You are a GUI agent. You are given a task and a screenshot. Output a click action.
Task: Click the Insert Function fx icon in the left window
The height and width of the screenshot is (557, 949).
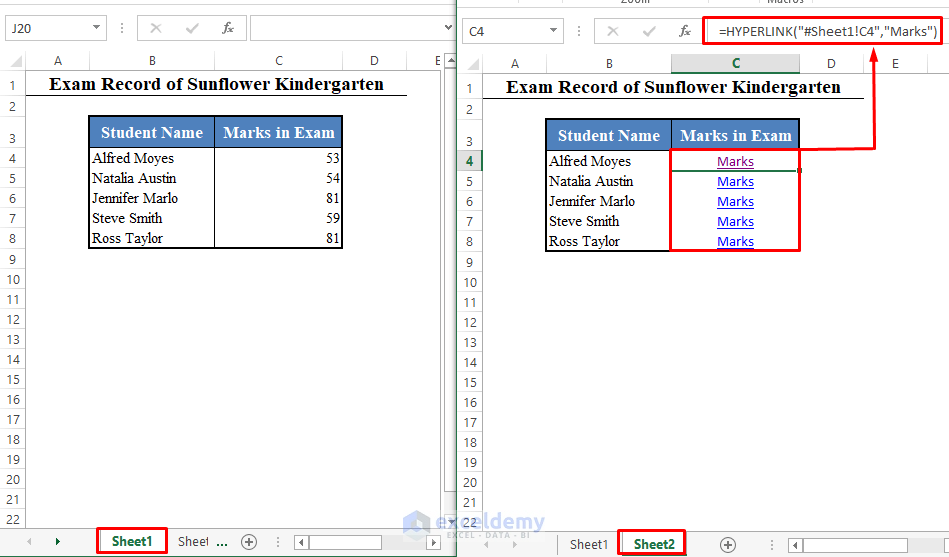click(x=228, y=28)
